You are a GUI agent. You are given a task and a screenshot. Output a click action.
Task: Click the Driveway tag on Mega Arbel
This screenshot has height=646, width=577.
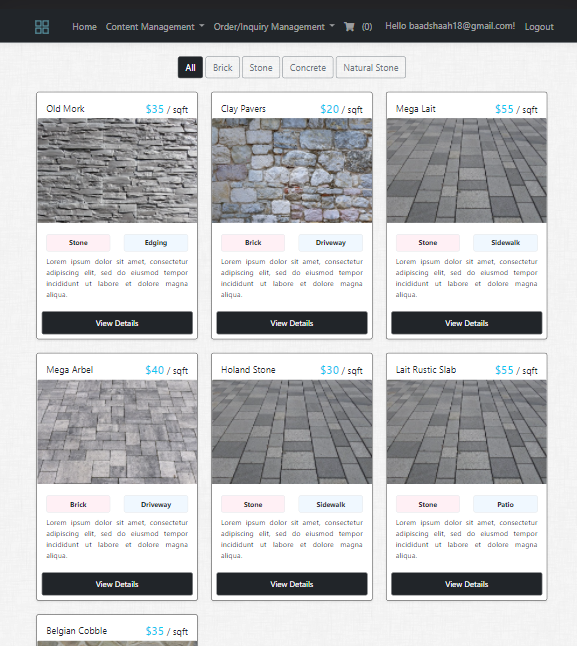click(156, 504)
